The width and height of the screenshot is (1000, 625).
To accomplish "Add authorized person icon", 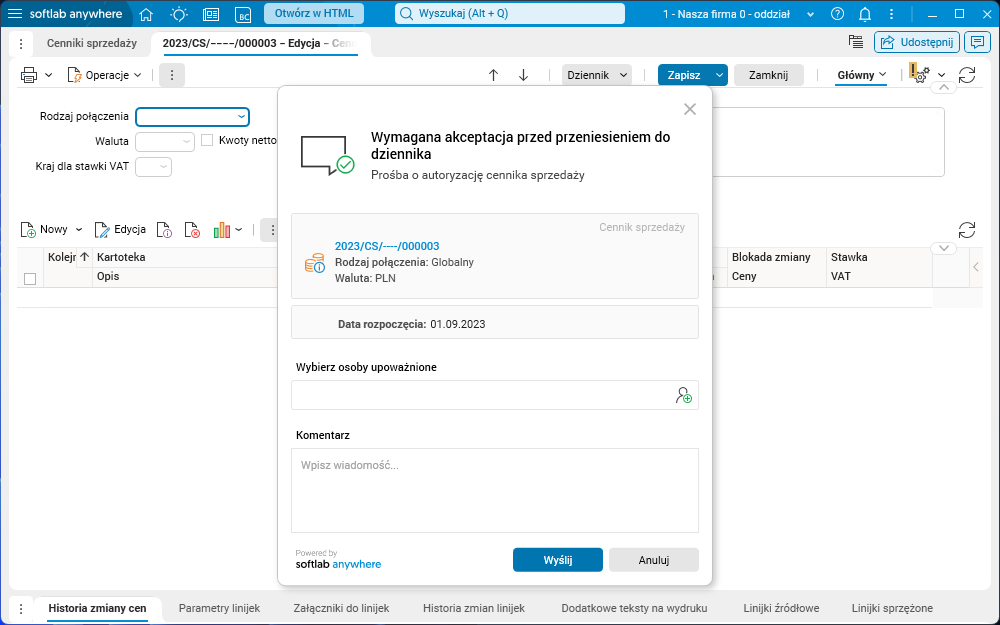I will coord(684,395).
